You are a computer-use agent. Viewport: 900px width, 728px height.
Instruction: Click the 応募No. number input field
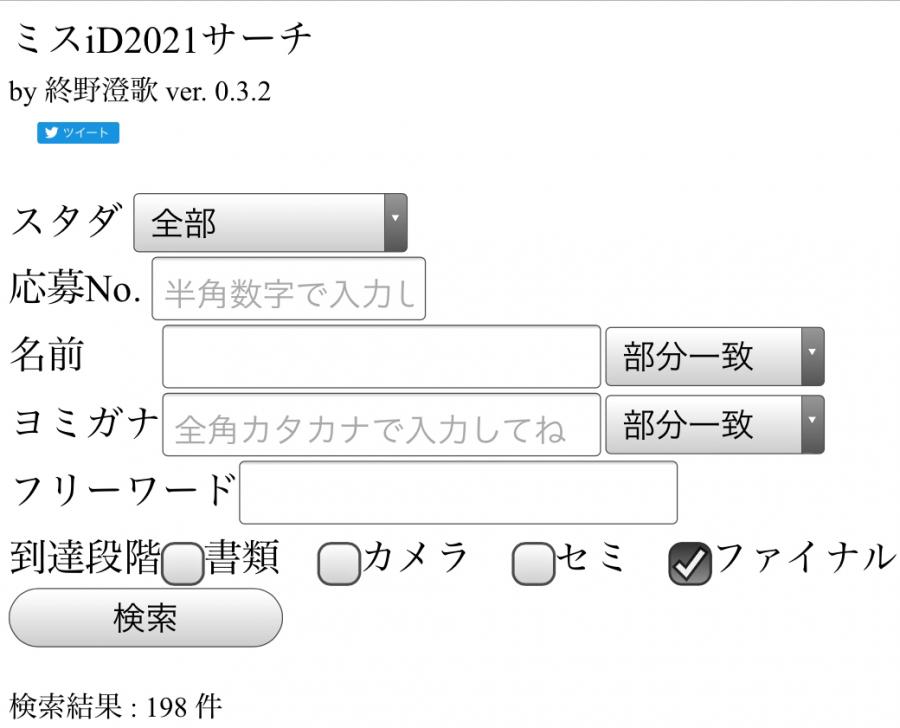288,290
